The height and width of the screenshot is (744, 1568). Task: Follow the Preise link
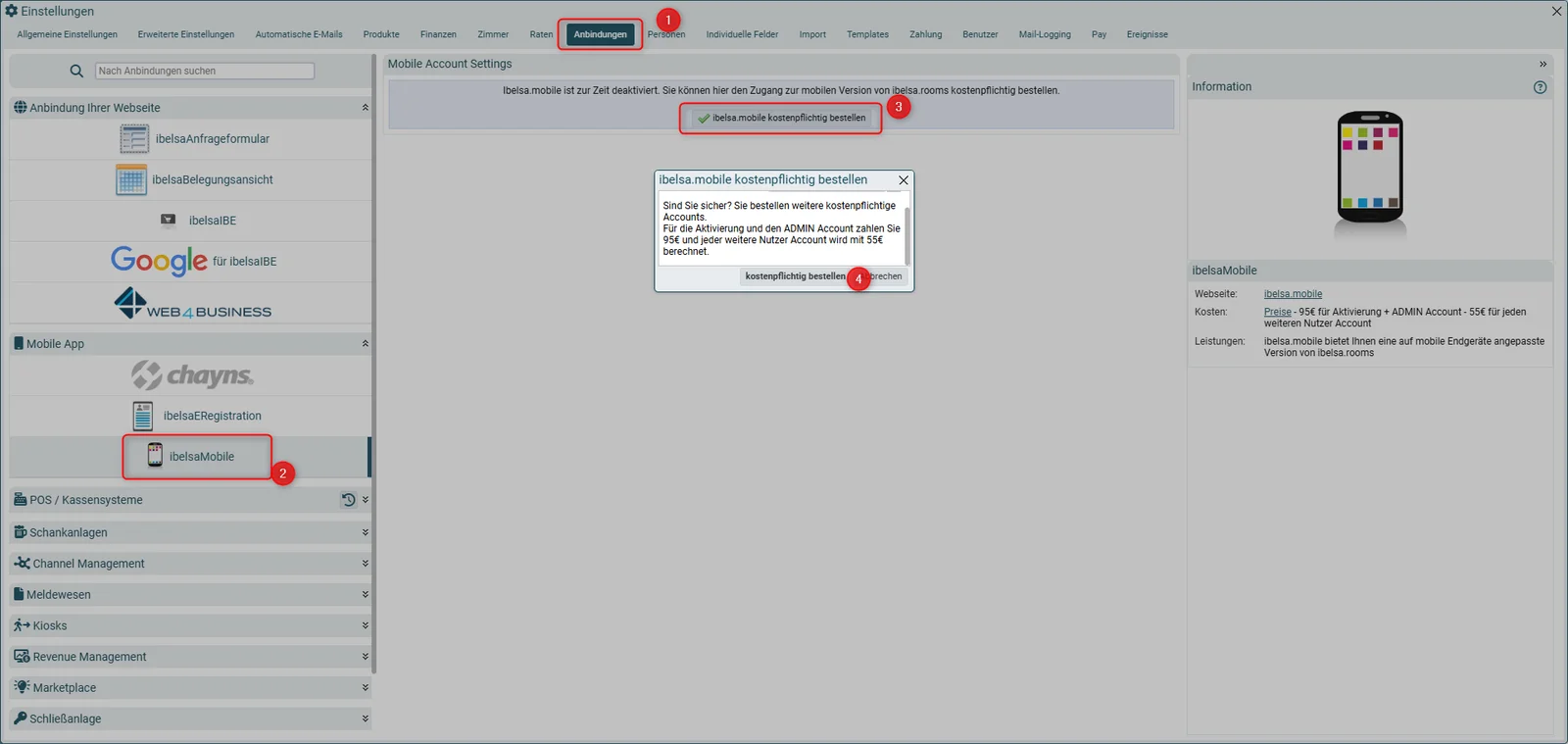point(1277,312)
